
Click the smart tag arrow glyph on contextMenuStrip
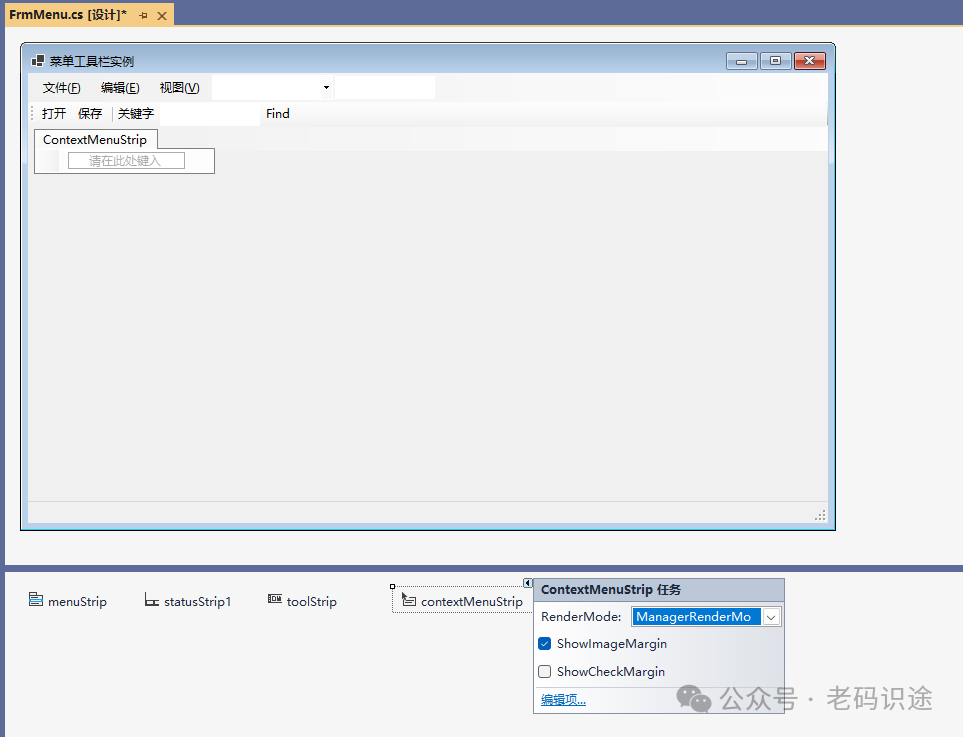pyautogui.click(x=528, y=583)
